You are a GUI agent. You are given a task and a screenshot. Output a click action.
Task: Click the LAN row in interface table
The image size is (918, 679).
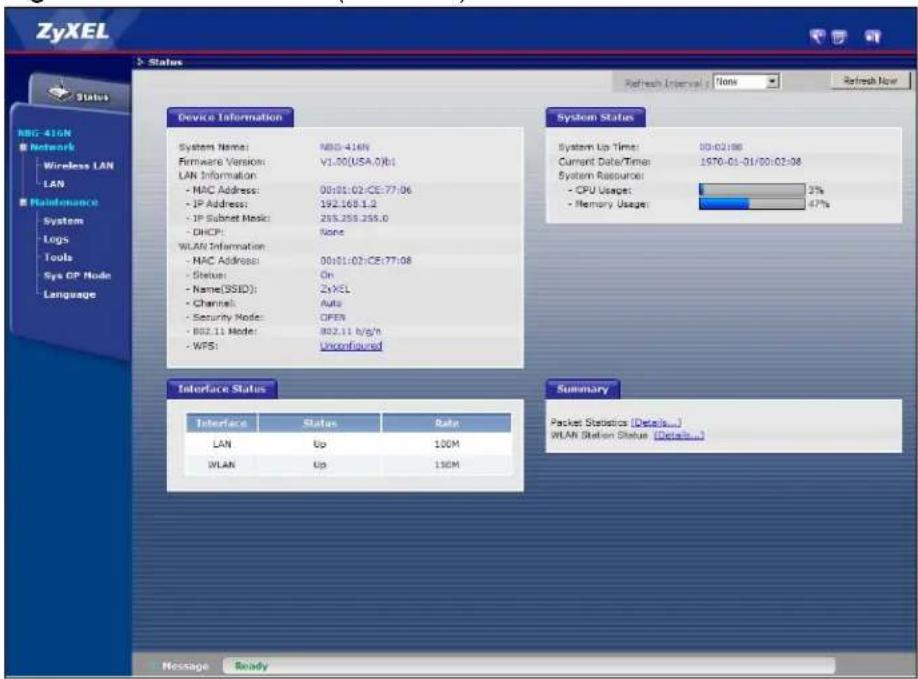pyautogui.click(x=348, y=444)
